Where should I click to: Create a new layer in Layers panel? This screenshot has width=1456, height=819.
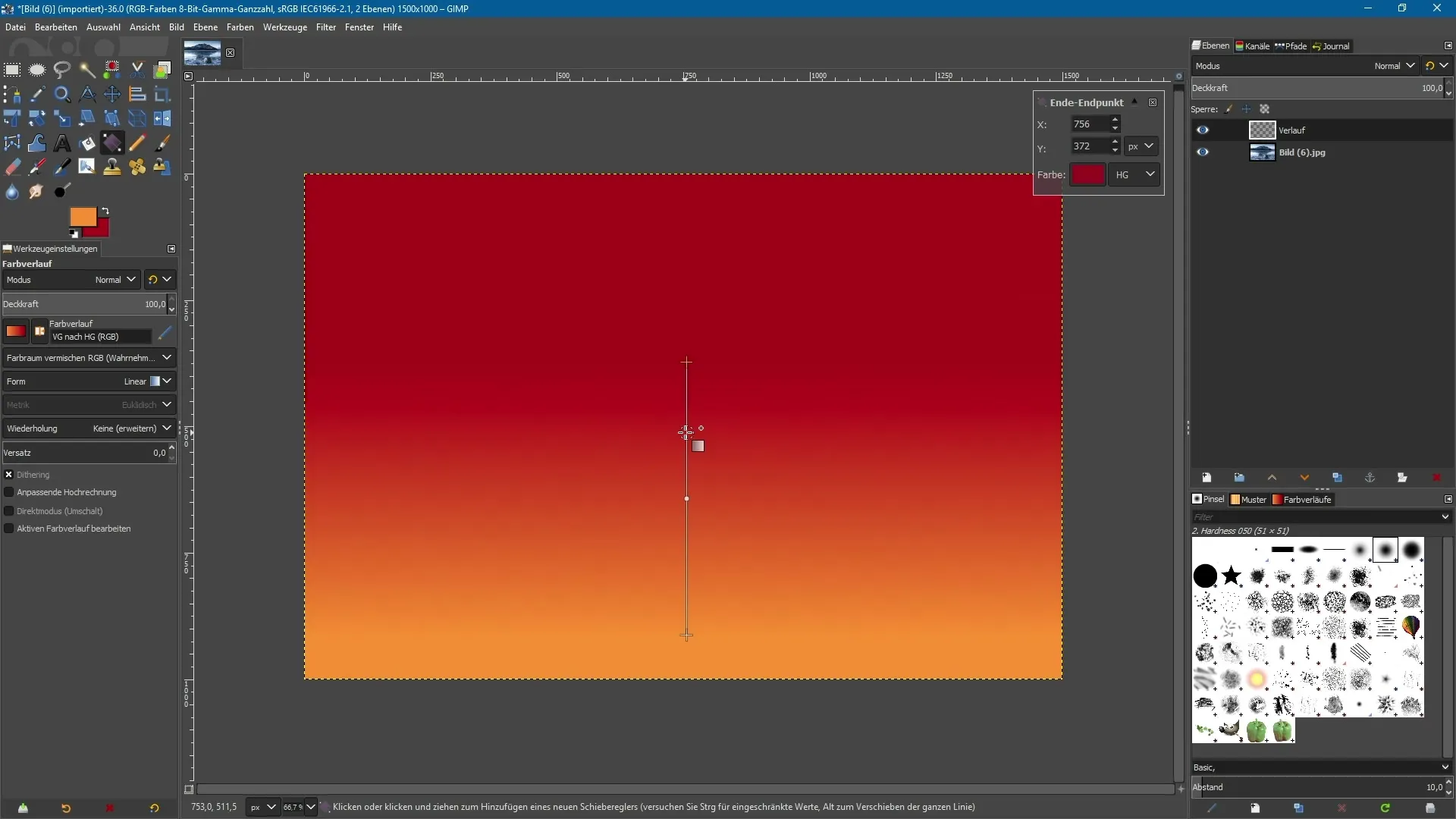pos(1207,478)
